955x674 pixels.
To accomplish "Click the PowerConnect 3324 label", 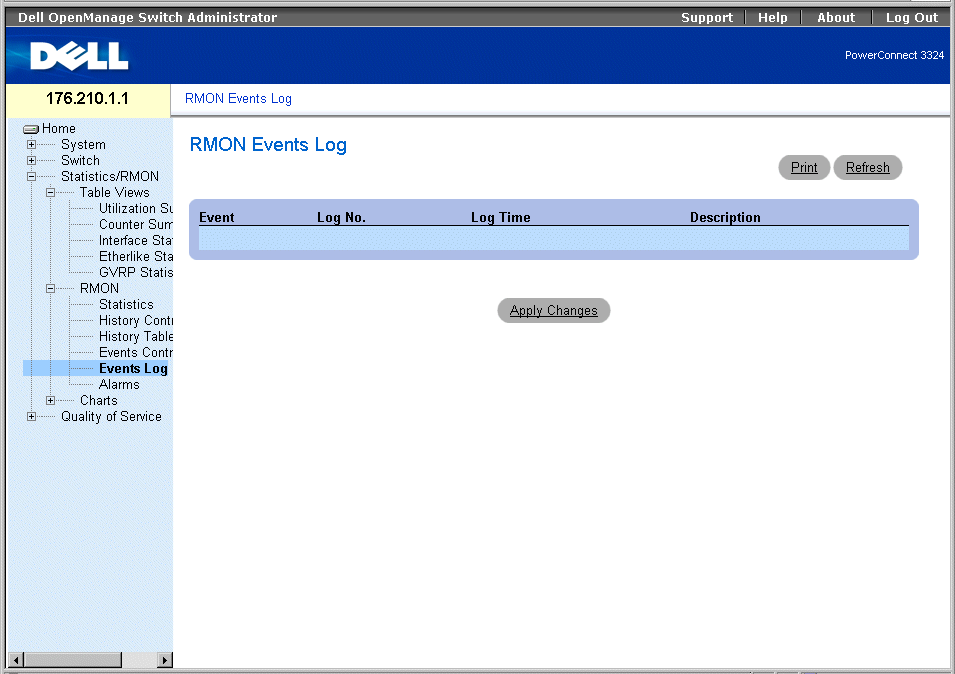I will tap(894, 55).
